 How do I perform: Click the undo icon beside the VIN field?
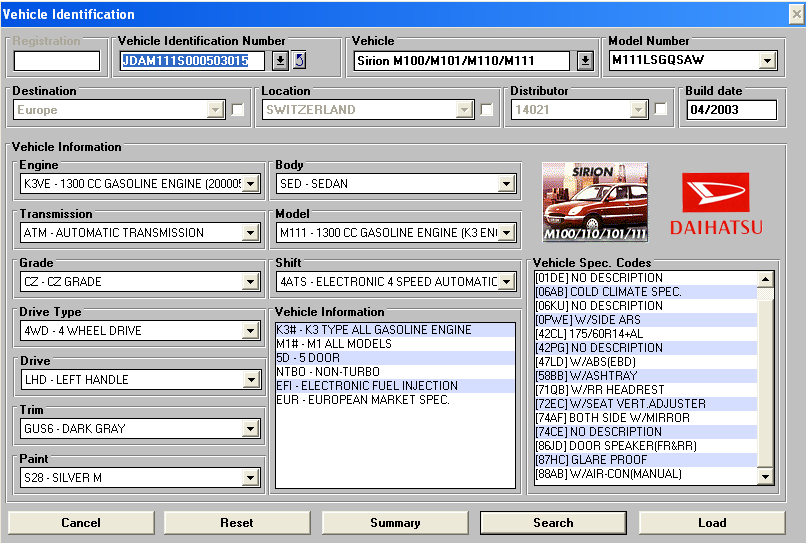(299, 61)
